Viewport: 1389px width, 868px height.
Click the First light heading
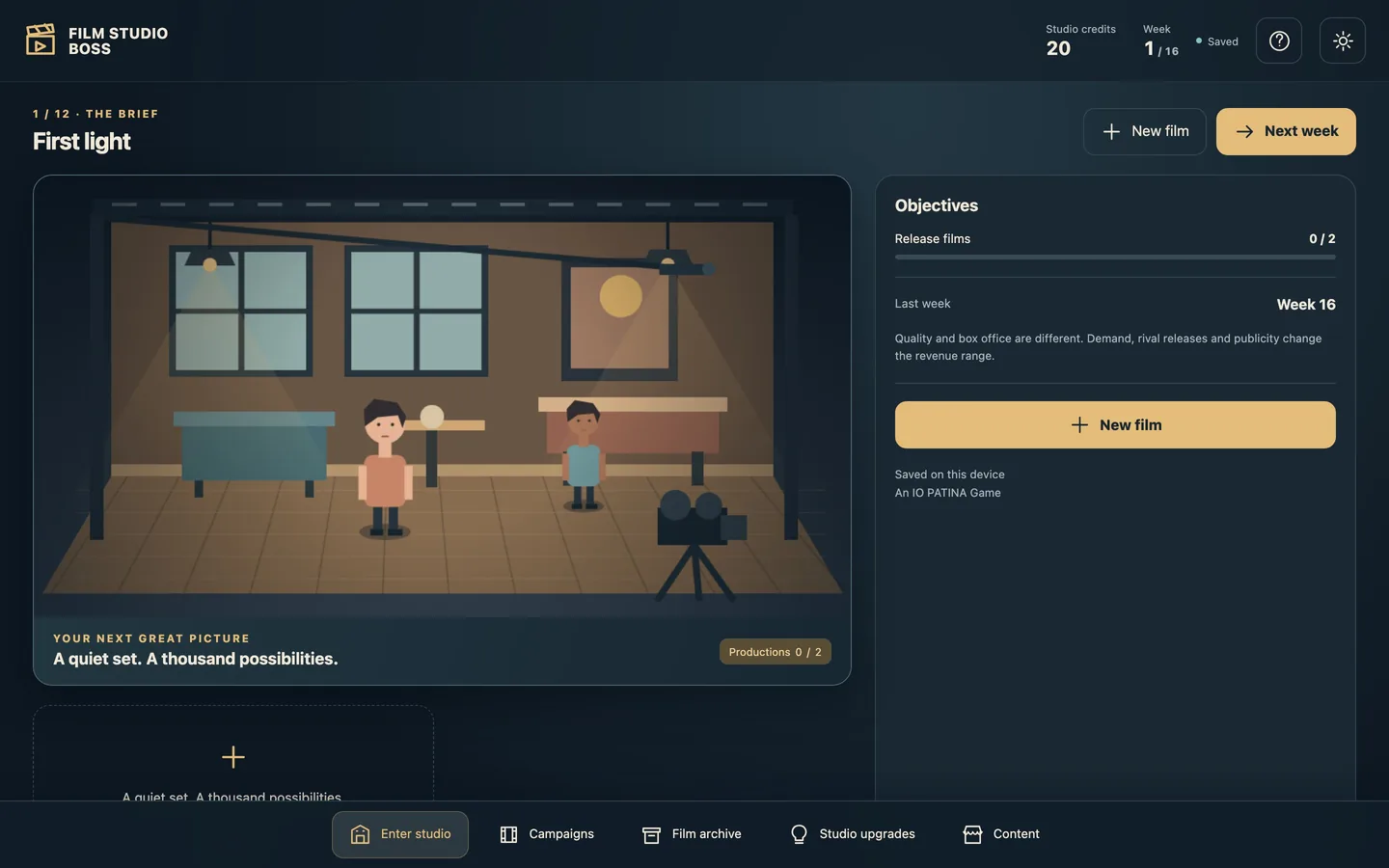82,142
